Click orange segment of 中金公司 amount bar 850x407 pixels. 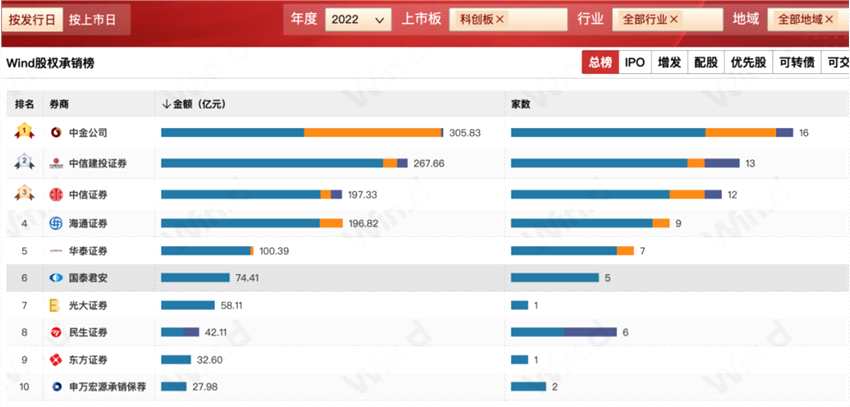click(372, 133)
